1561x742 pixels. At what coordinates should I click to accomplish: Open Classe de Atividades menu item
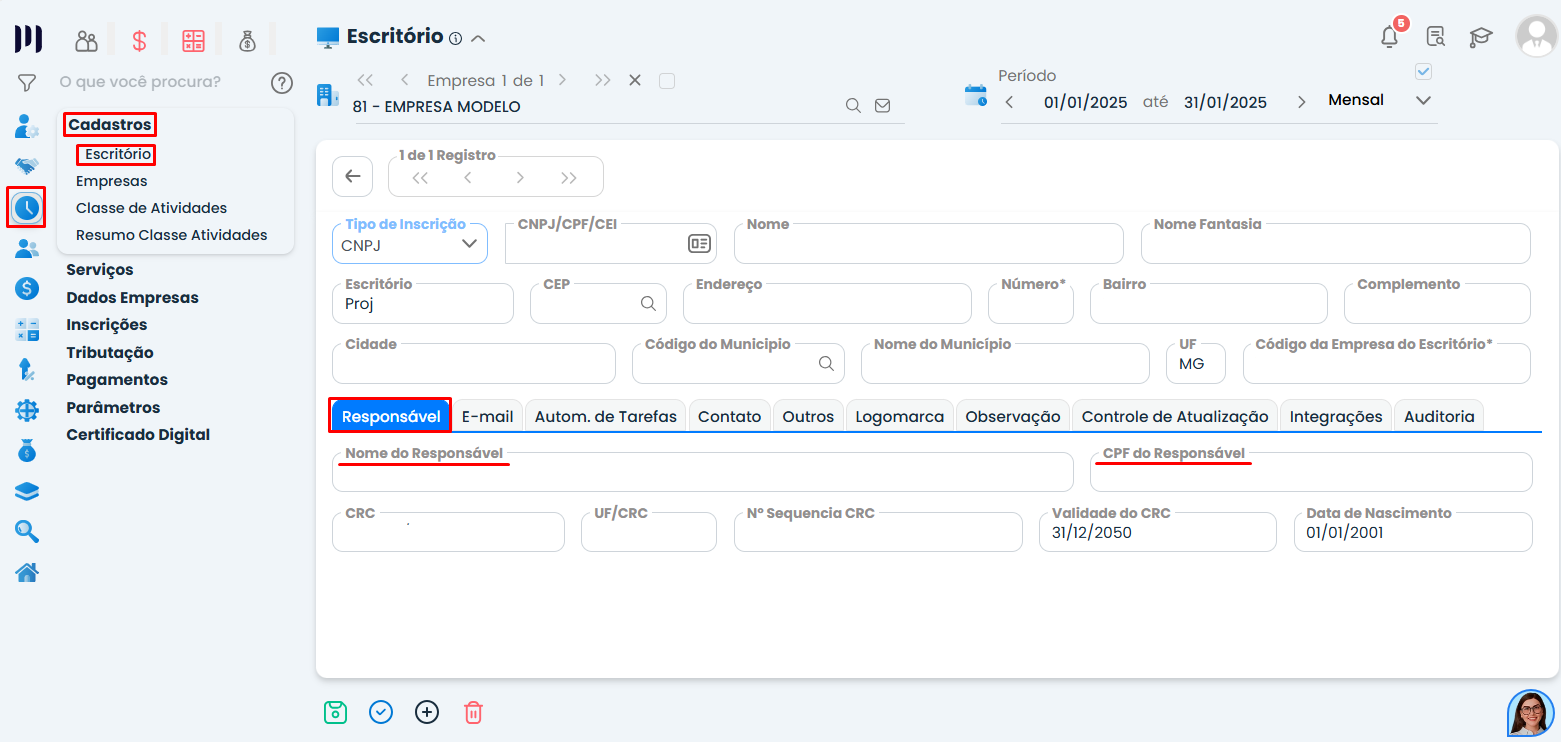[151, 208]
